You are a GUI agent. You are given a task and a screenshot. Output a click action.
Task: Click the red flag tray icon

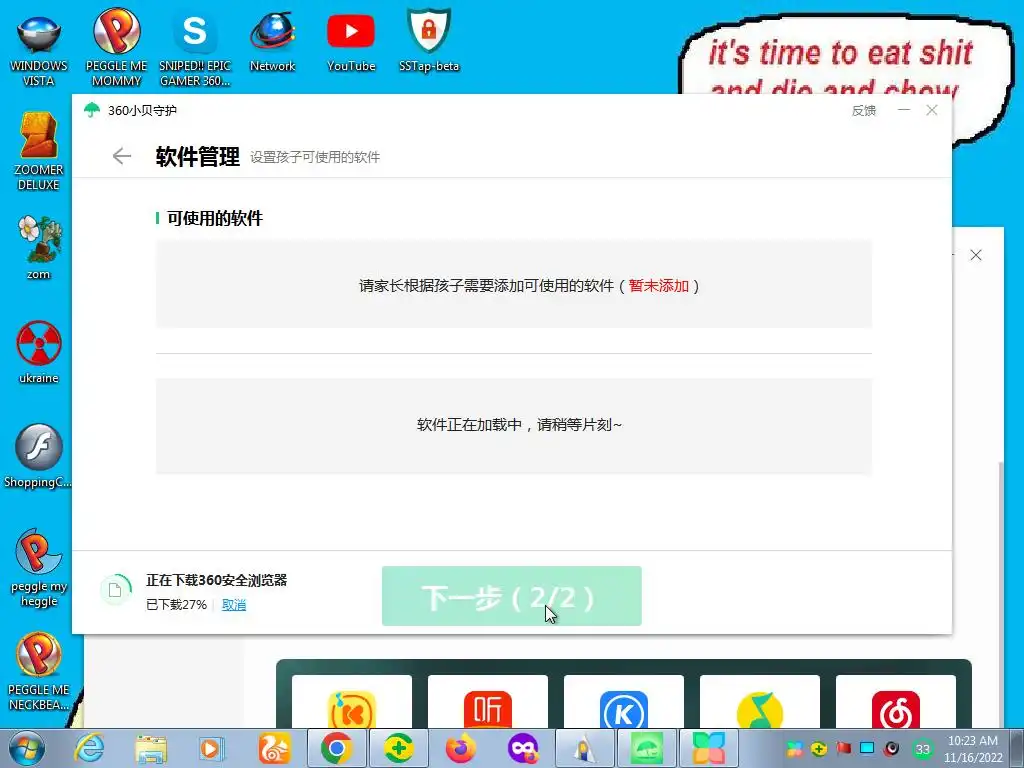click(844, 748)
